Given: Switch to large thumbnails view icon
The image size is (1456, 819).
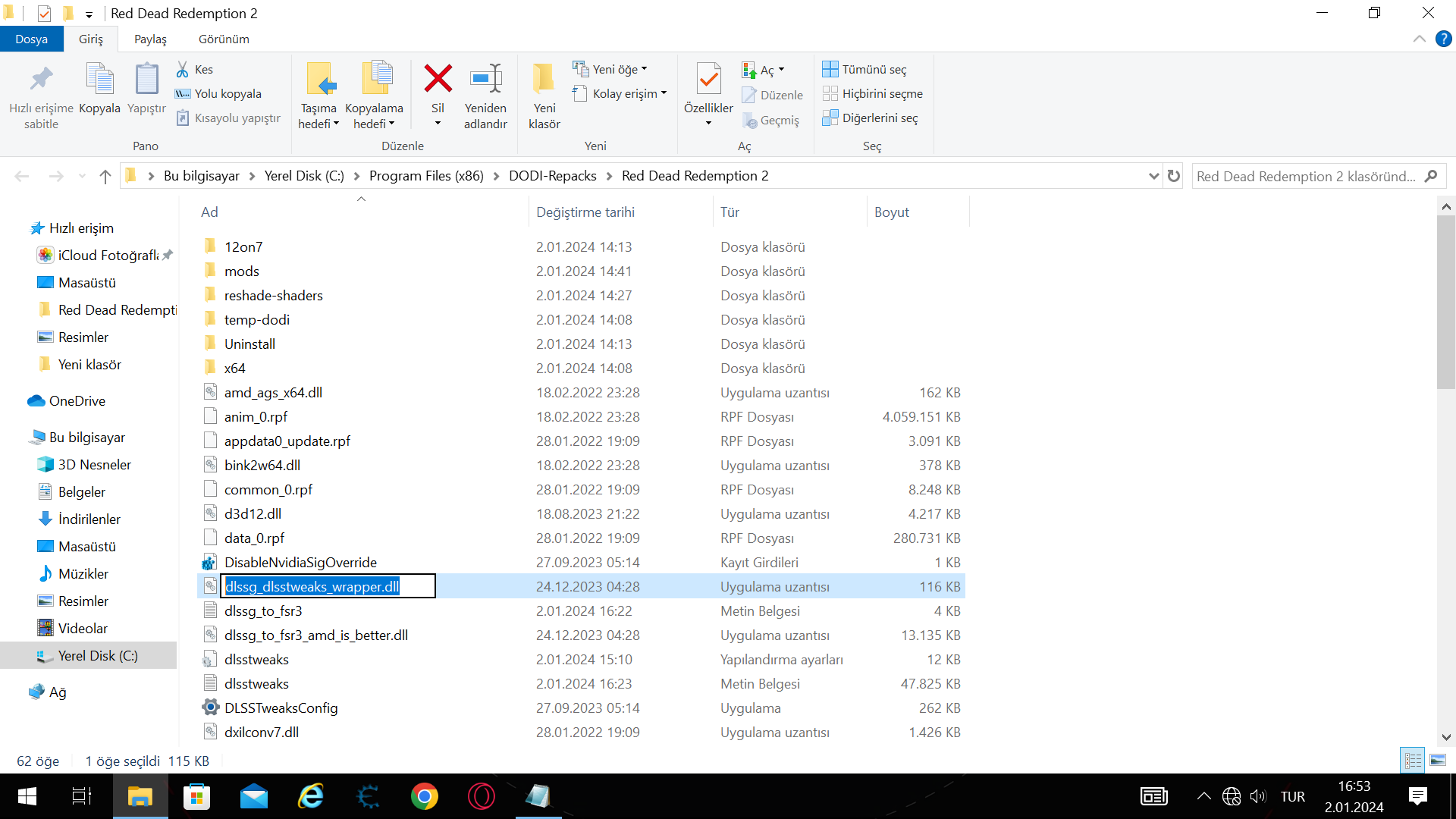Looking at the screenshot, I should 1438,760.
